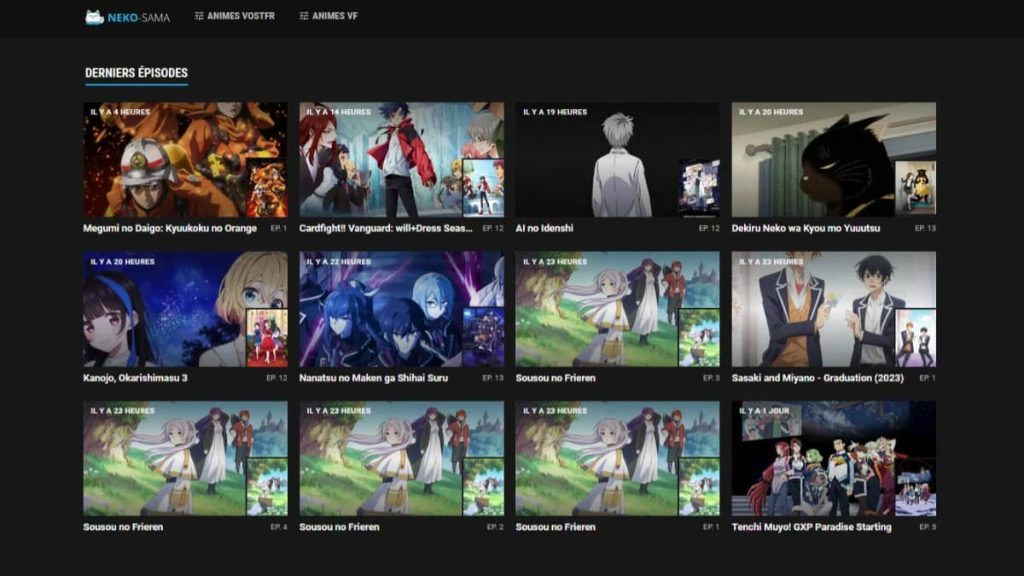Click the AI no Idenshi title
The image size is (1024, 576).
[544, 228]
